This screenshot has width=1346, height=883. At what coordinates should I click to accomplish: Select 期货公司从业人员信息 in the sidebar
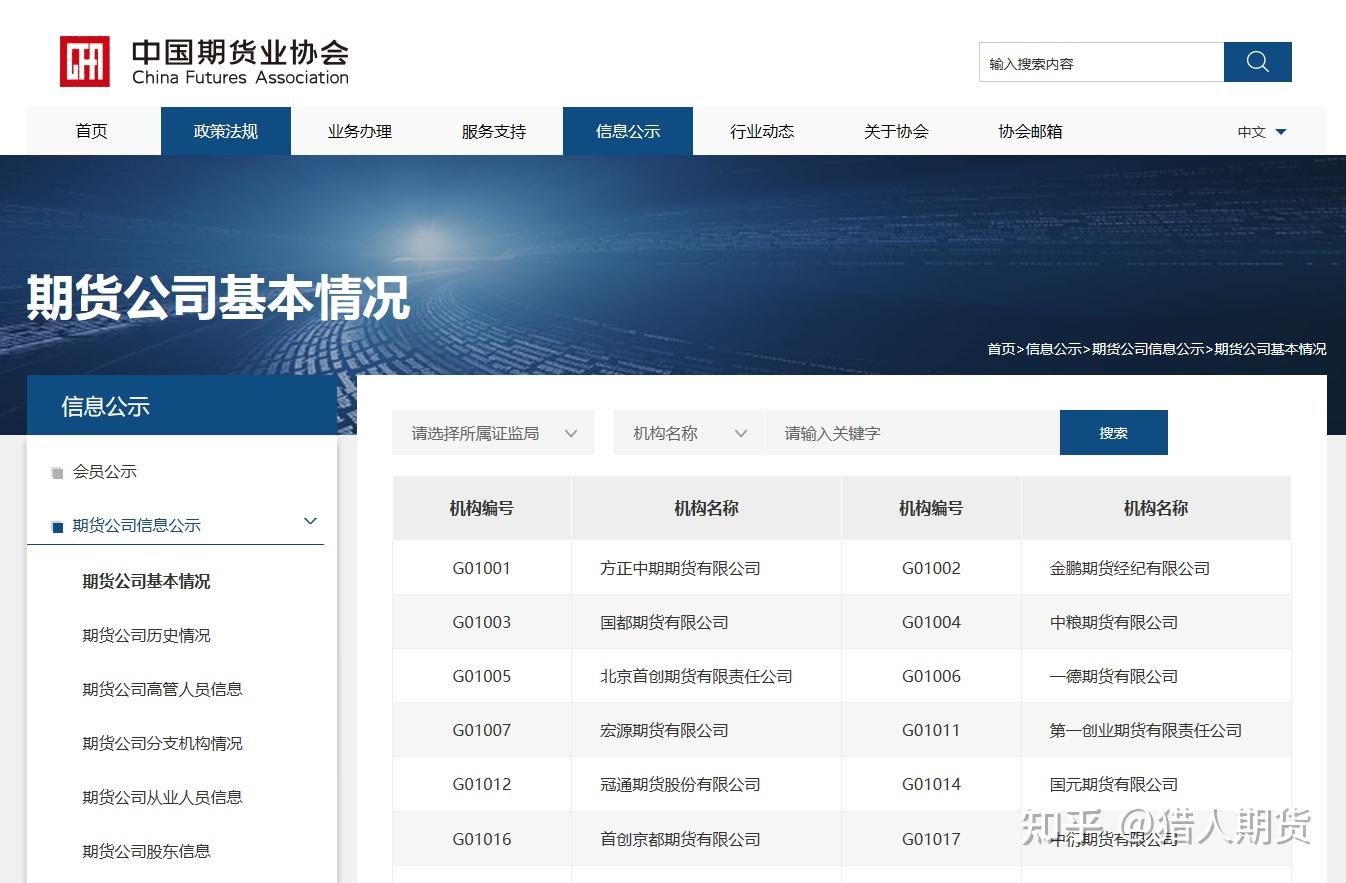coord(162,797)
